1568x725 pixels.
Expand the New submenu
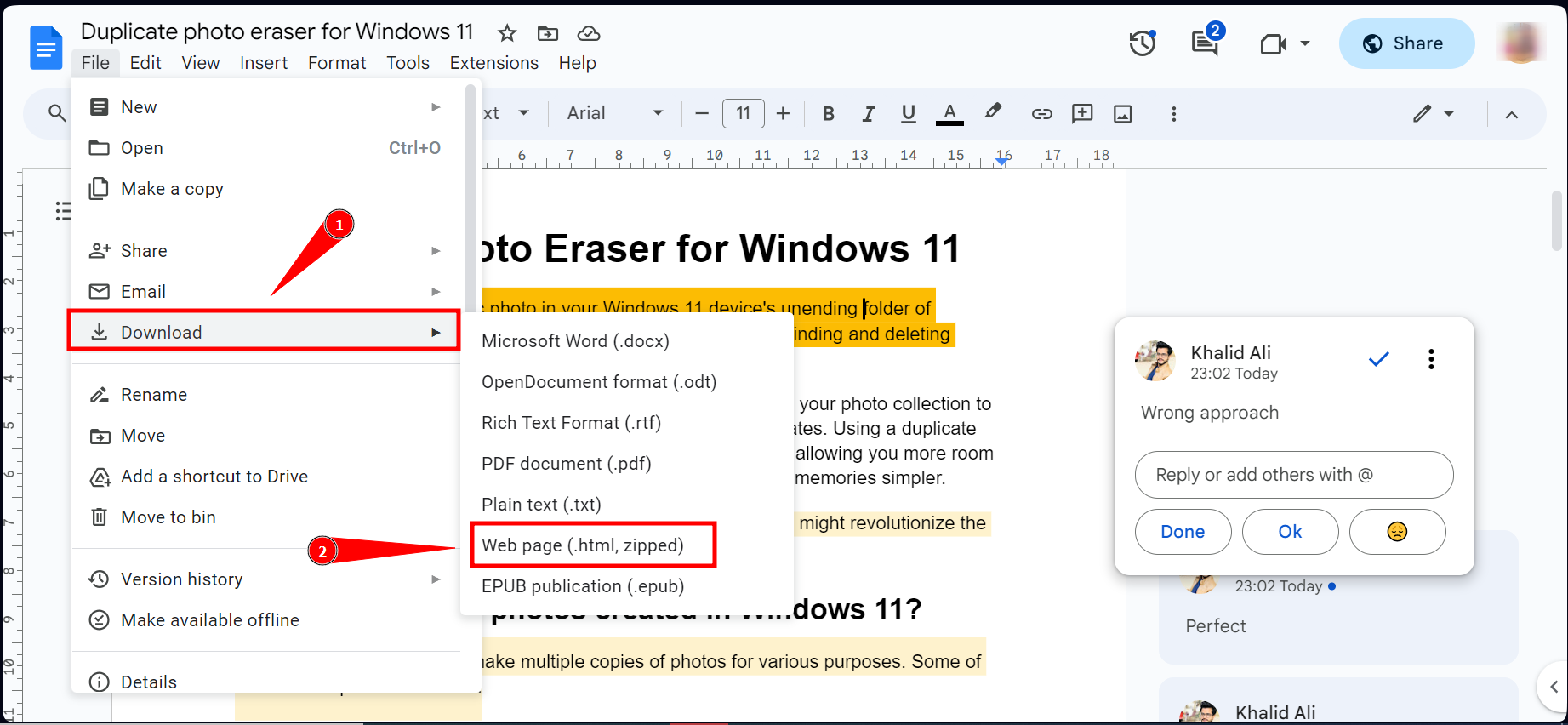coord(436,107)
